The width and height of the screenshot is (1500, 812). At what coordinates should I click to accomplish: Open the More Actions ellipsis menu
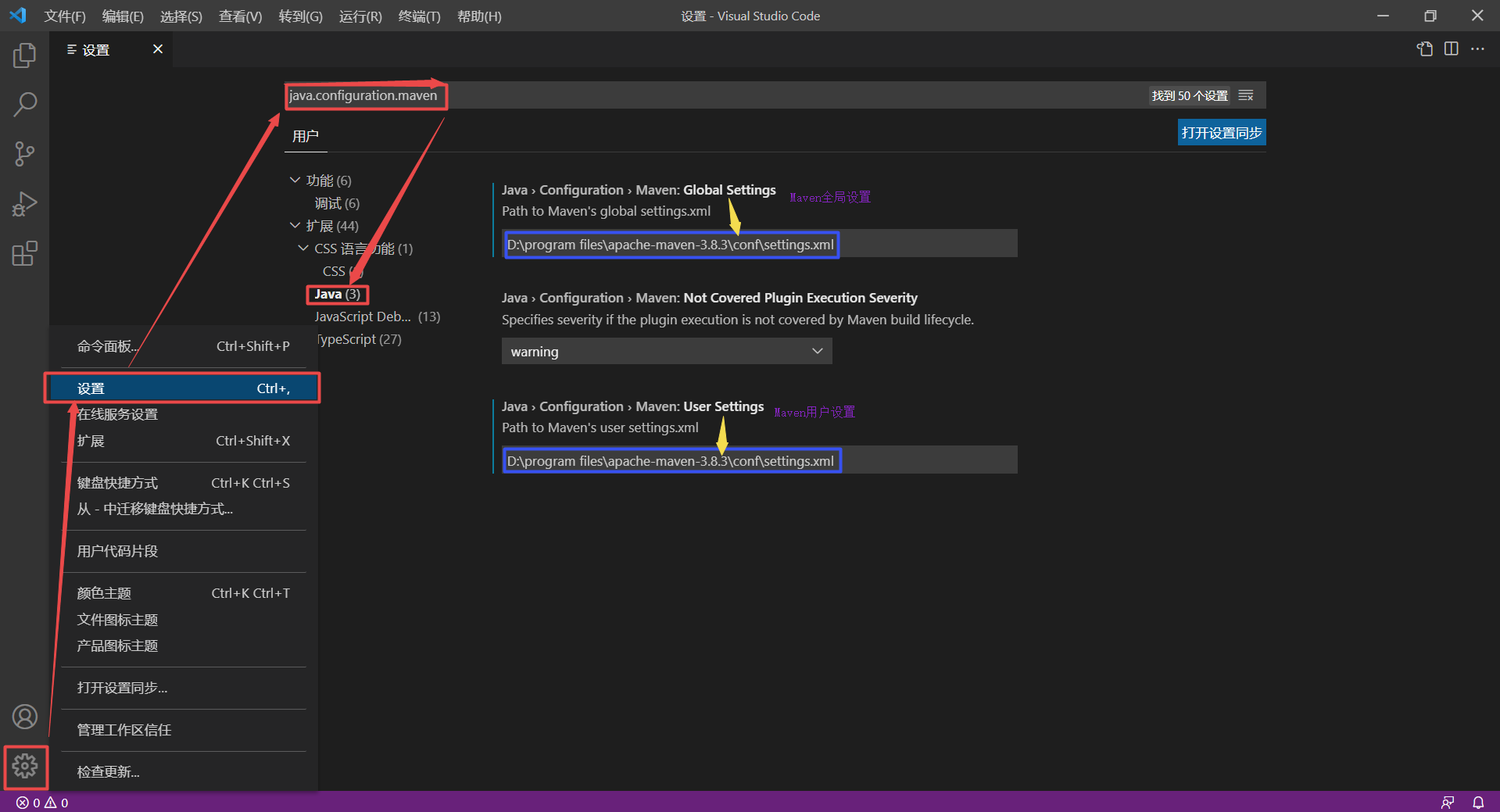1477,48
